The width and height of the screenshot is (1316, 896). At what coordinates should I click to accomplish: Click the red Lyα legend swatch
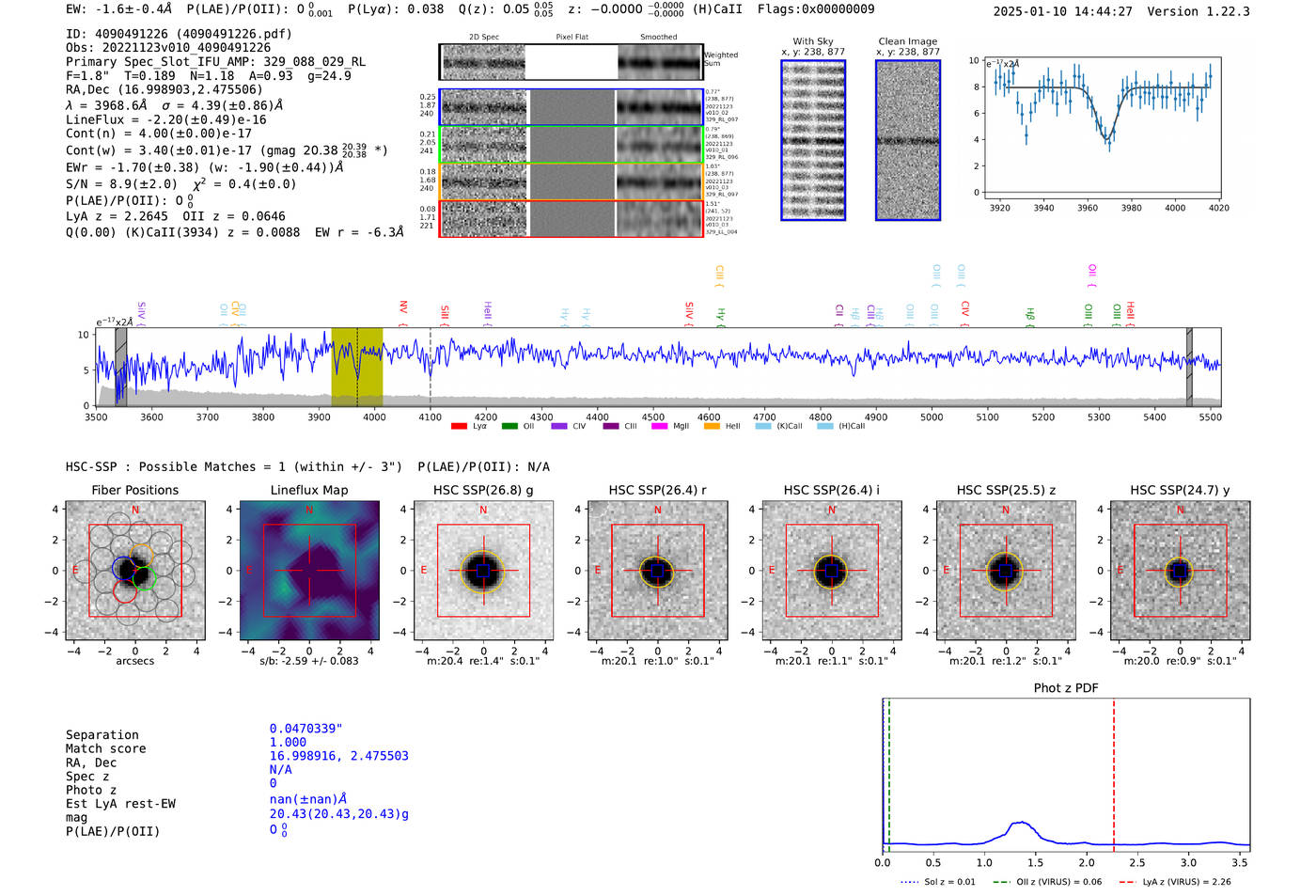coord(459,427)
